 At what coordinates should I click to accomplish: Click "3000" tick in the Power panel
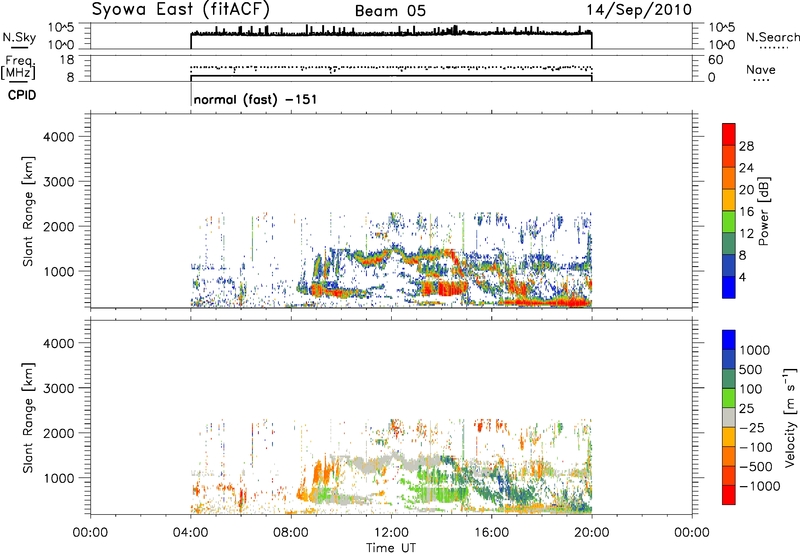[x=58, y=182]
